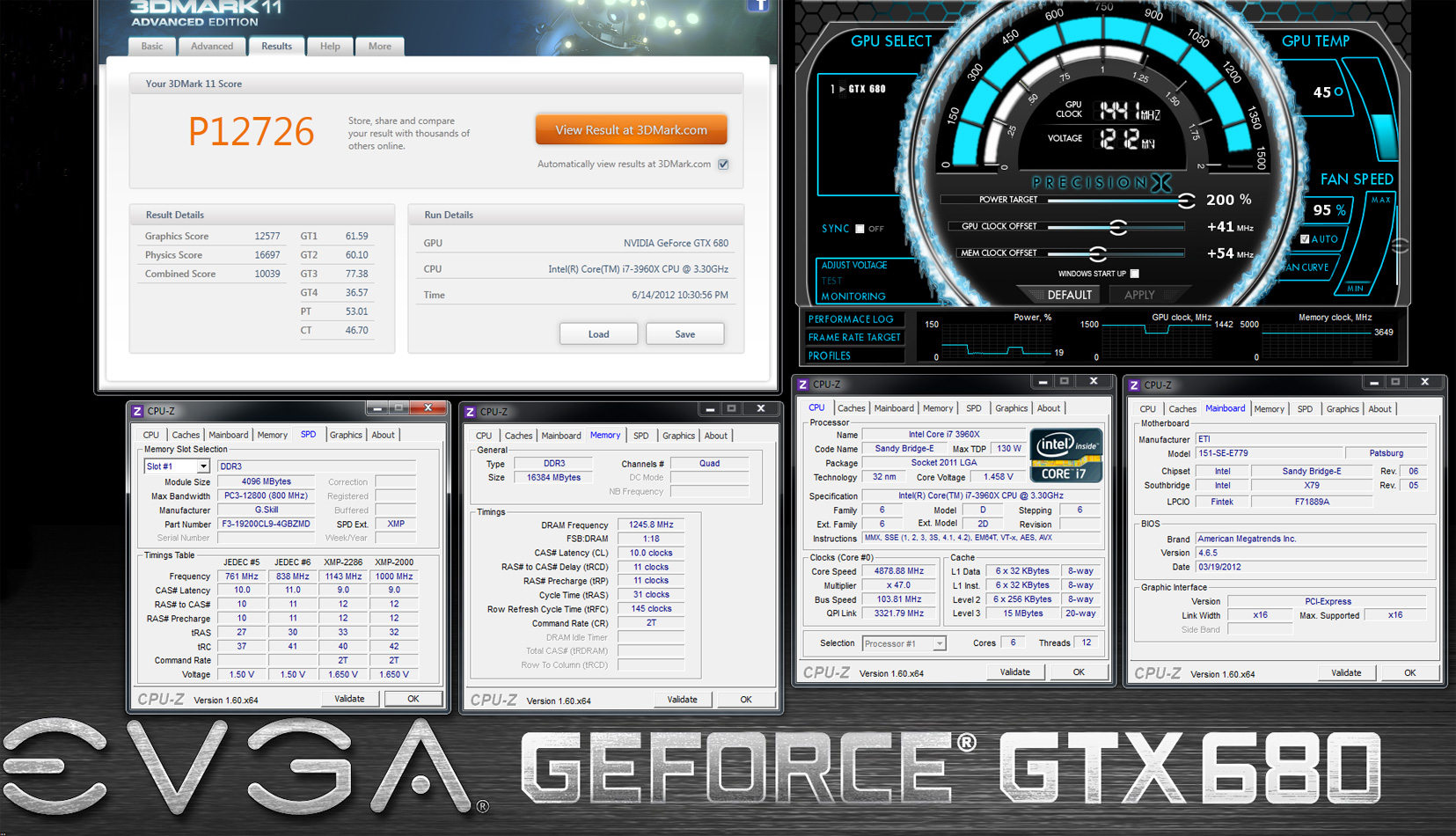The width and height of the screenshot is (1456, 836).
Task: Close the CPU-Z Memory window
Action: tap(761, 409)
